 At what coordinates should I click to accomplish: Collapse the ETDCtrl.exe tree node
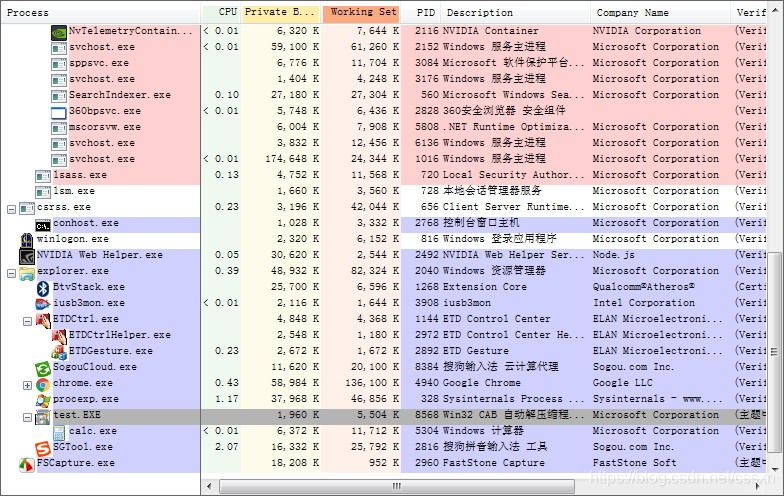pyautogui.click(x=28, y=322)
